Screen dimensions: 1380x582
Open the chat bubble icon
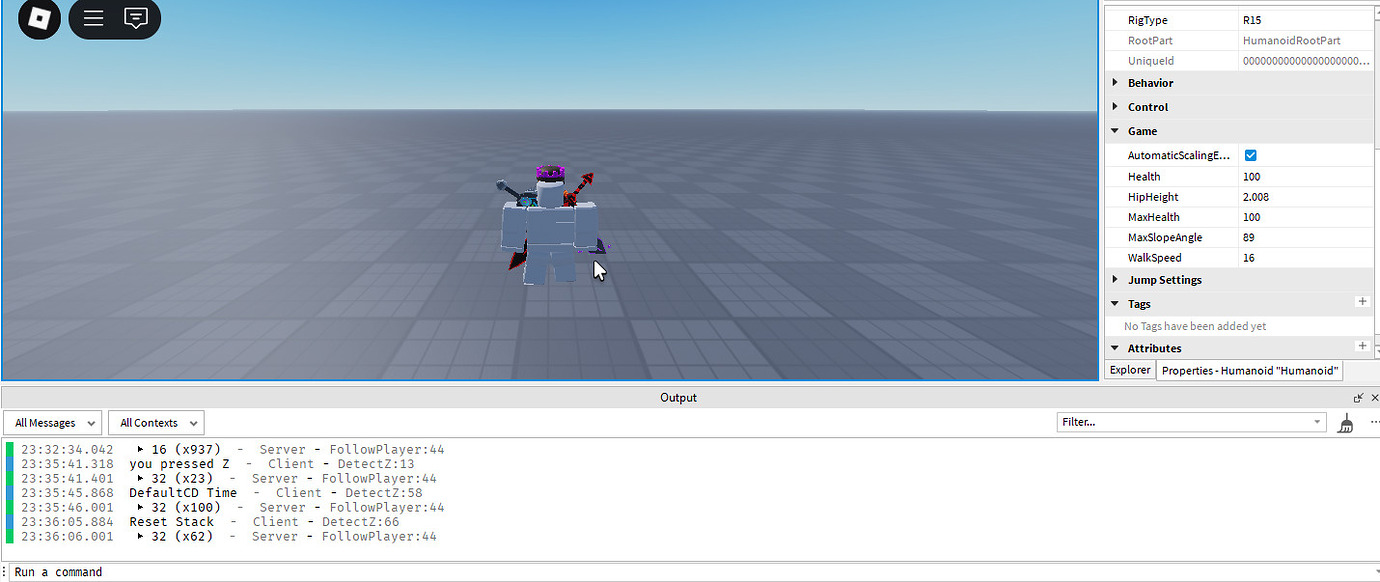point(135,18)
